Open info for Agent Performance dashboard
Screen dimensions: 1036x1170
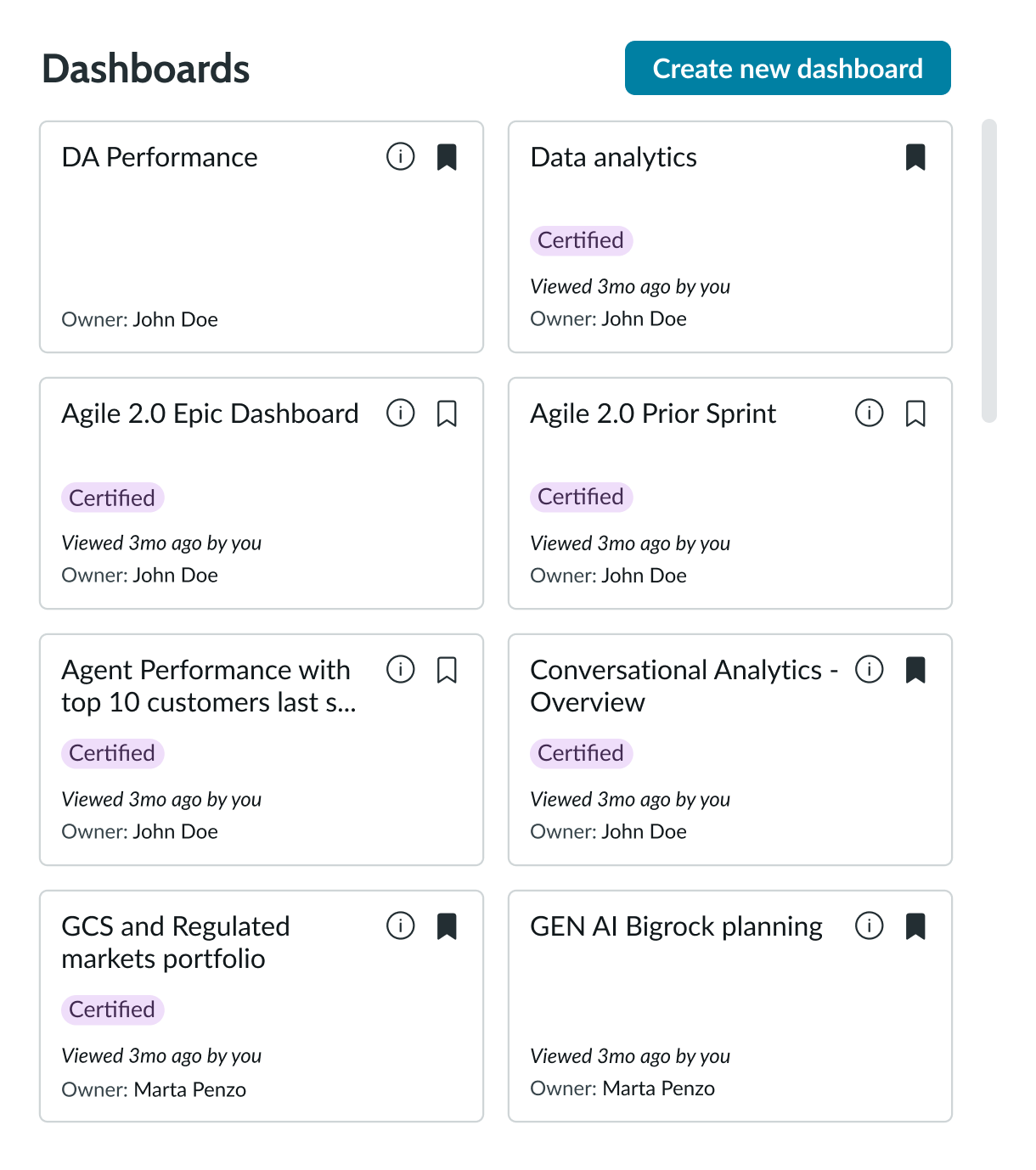(400, 671)
